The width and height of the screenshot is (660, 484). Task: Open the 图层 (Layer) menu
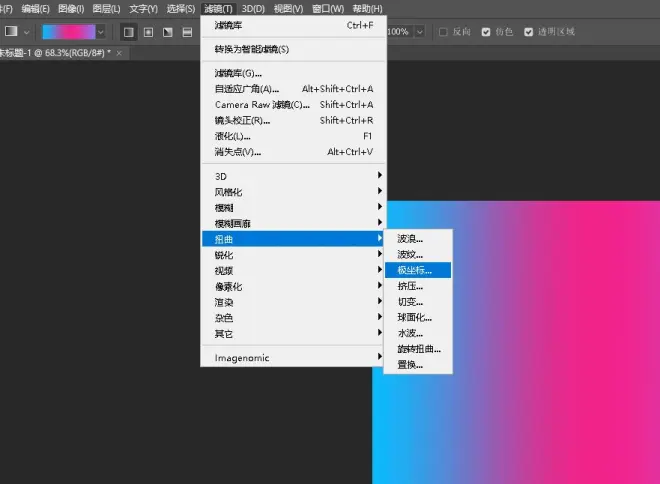click(x=106, y=8)
